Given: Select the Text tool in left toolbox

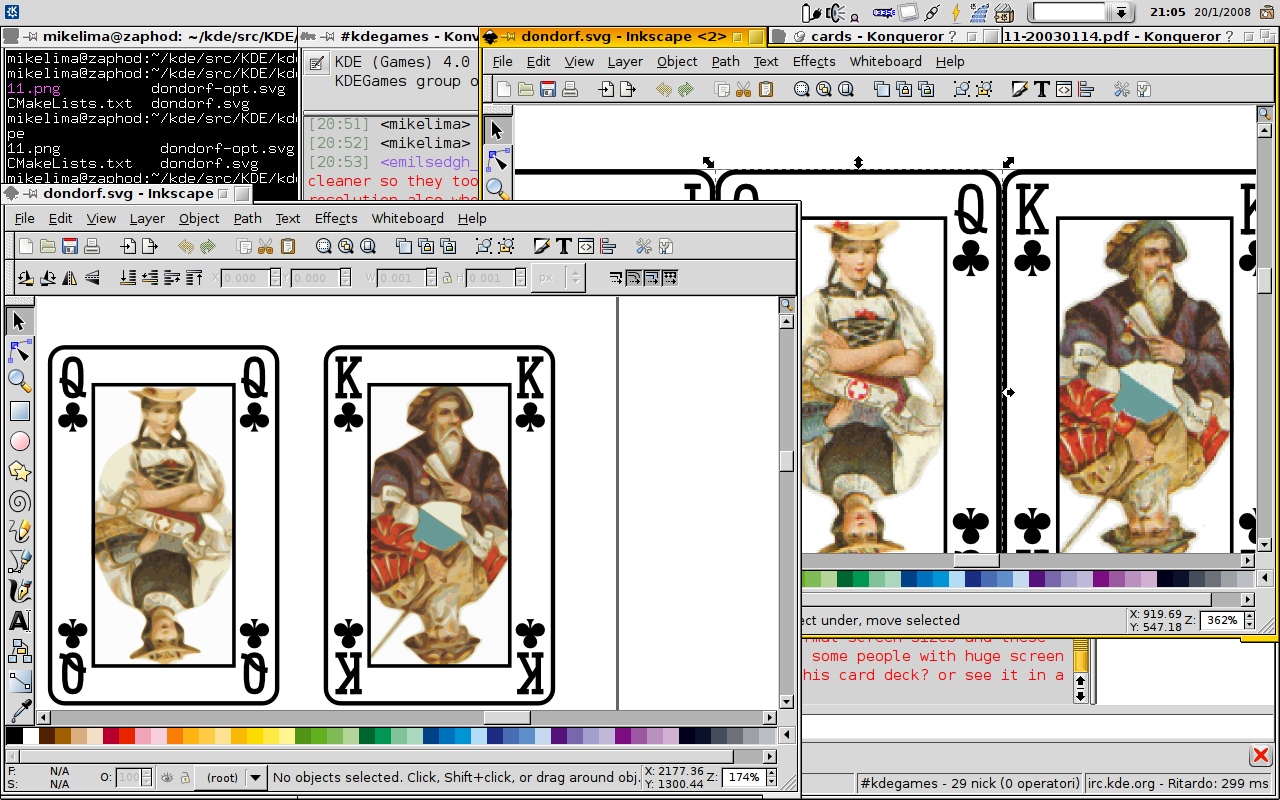Looking at the screenshot, I should pyautogui.click(x=19, y=621).
